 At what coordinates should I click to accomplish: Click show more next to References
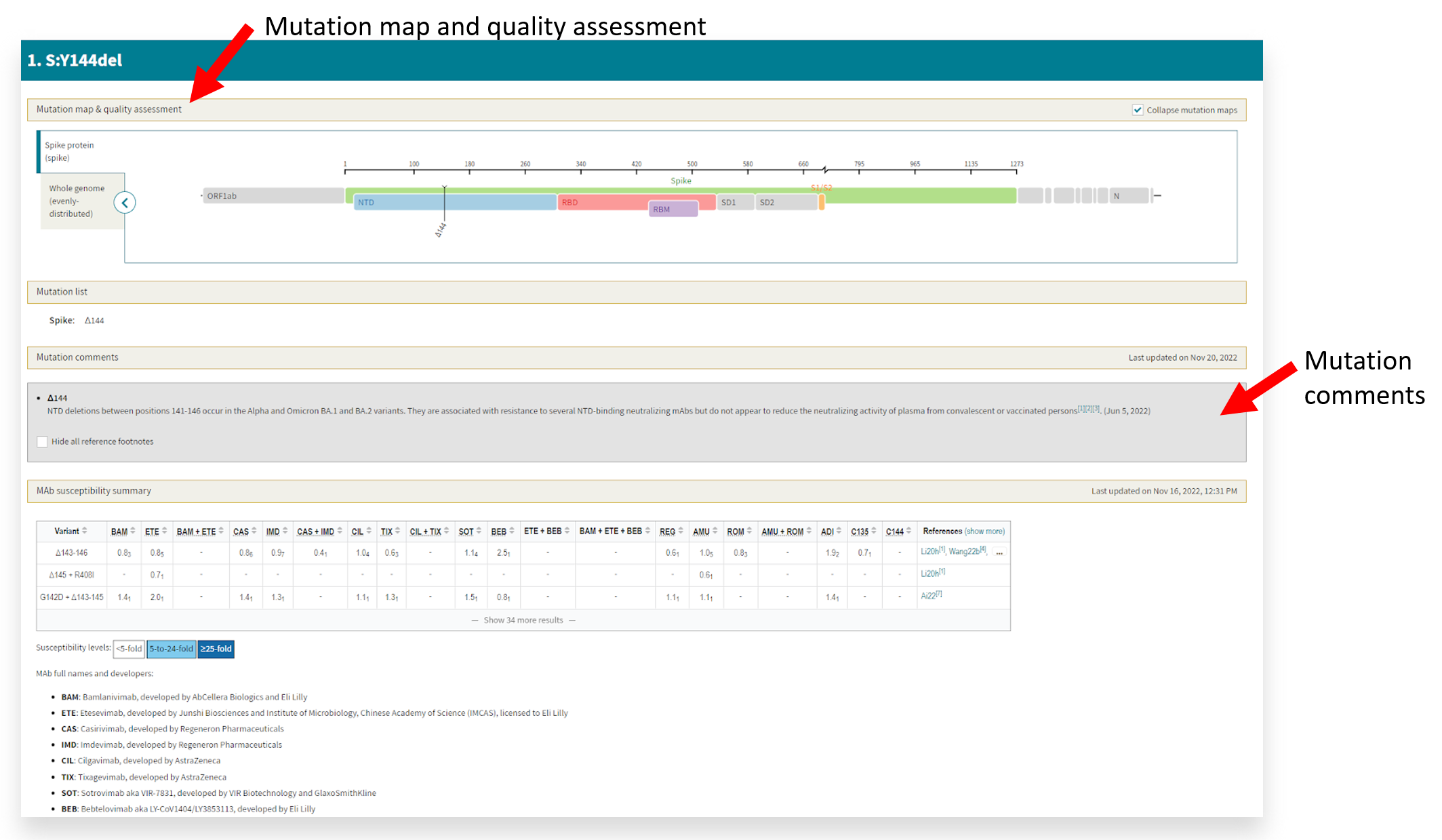(x=984, y=532)
